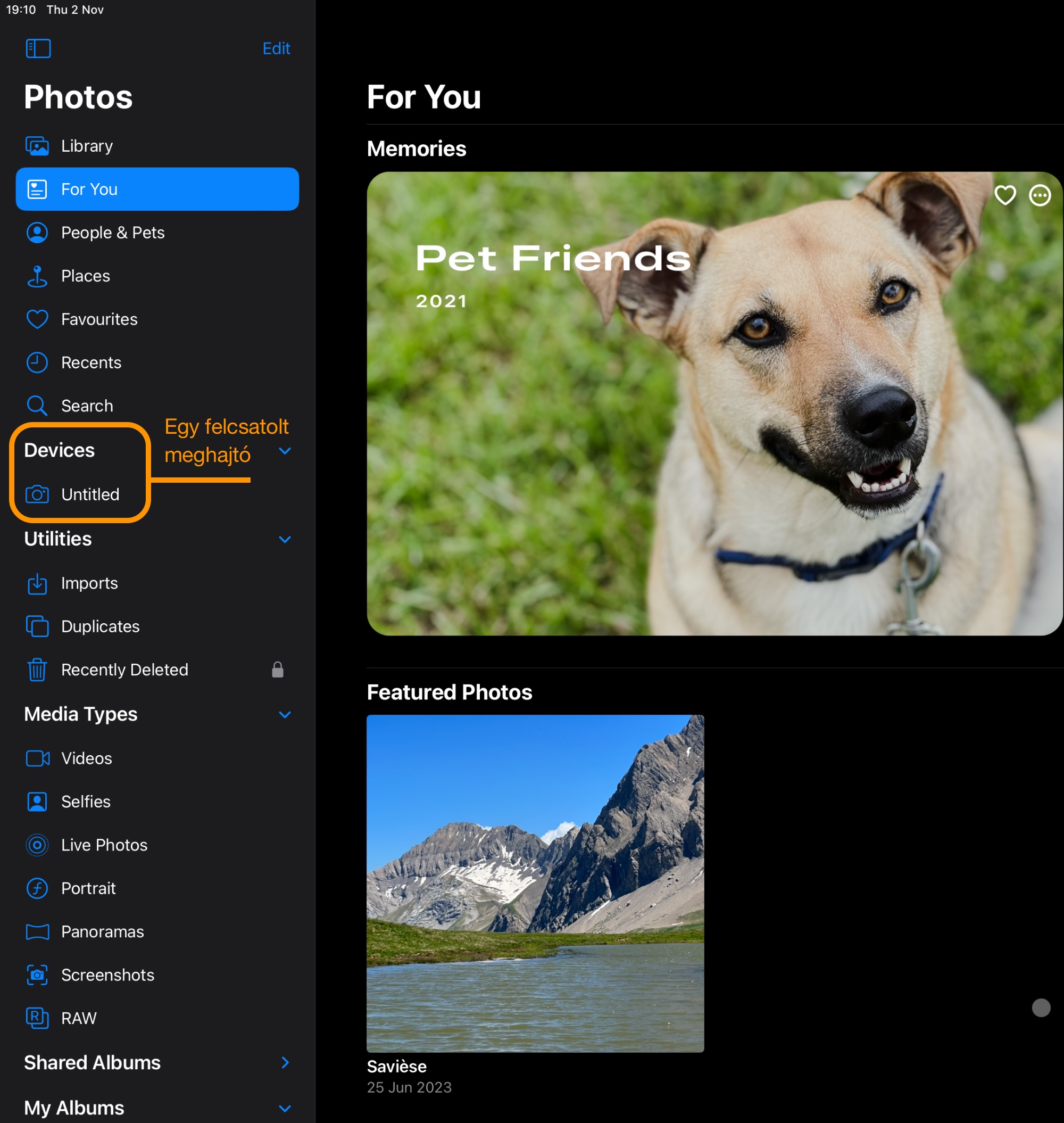The height and width of the screenshot is (1123, 1064).
Task: Click the Screenshots viewfinder icon
Action: [37, 975]
